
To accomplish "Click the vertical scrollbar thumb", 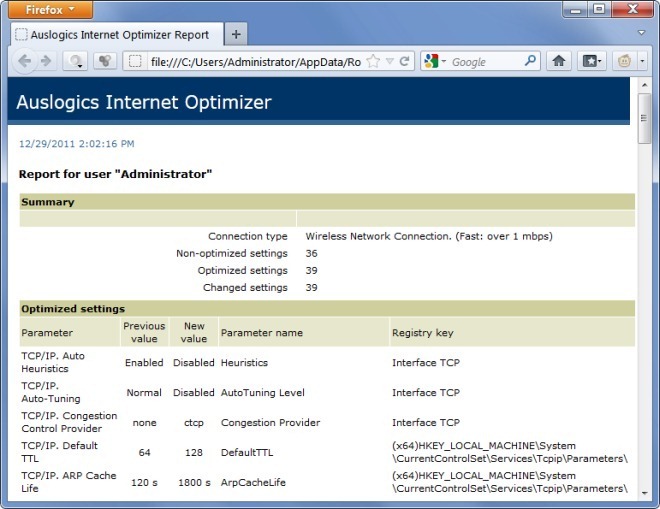I will tap(644, 118).
